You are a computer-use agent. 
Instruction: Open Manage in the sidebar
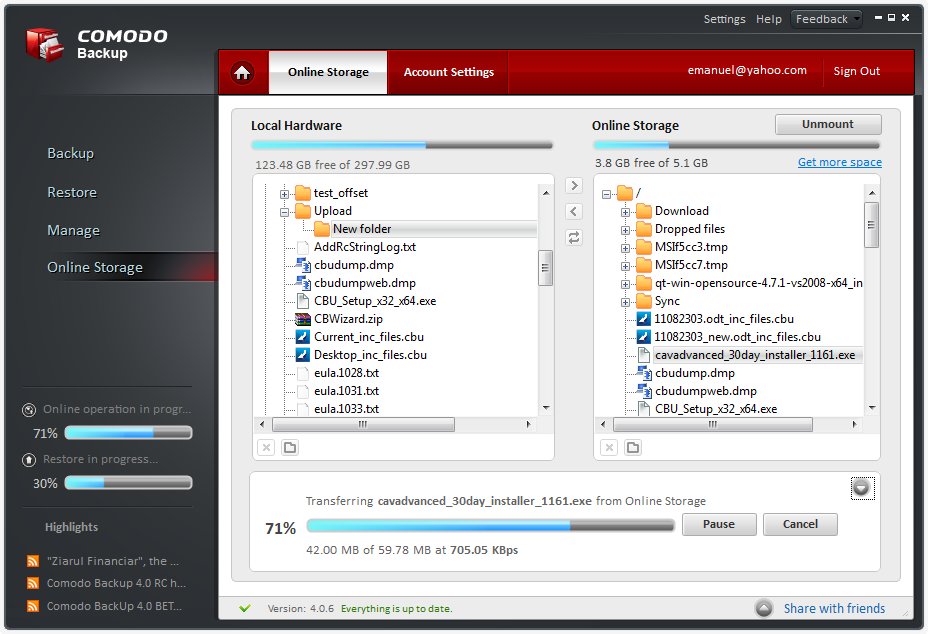click(73, 230)
